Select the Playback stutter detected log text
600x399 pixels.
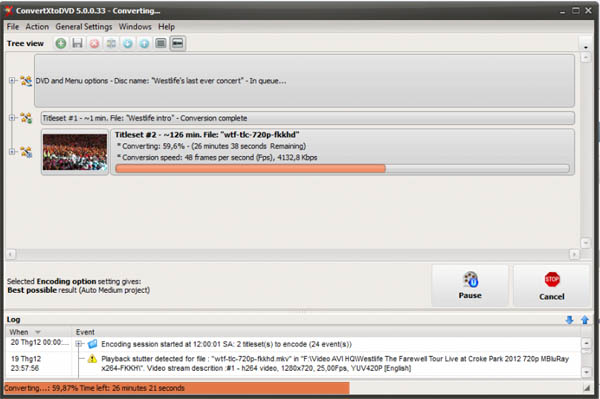335,363
